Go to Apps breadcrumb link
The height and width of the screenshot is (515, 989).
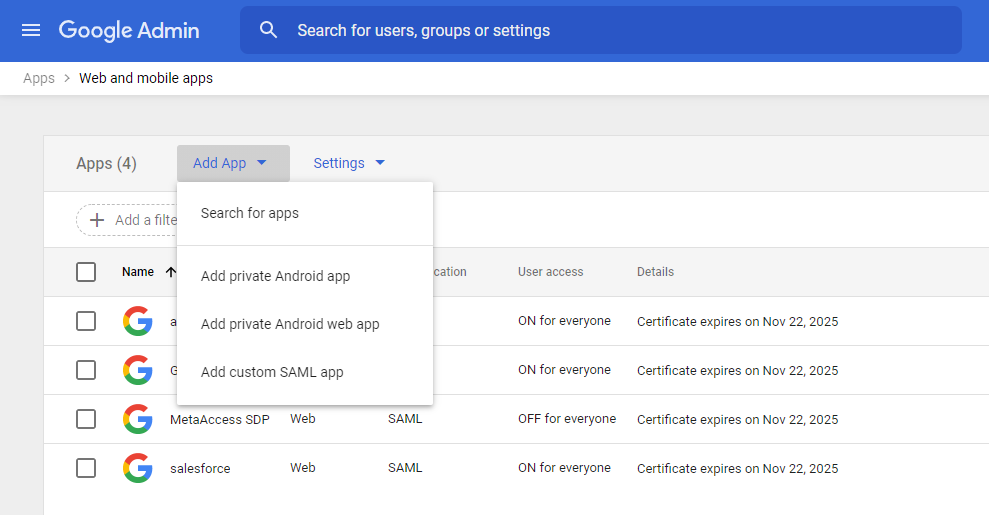click(x=39, y=78)
